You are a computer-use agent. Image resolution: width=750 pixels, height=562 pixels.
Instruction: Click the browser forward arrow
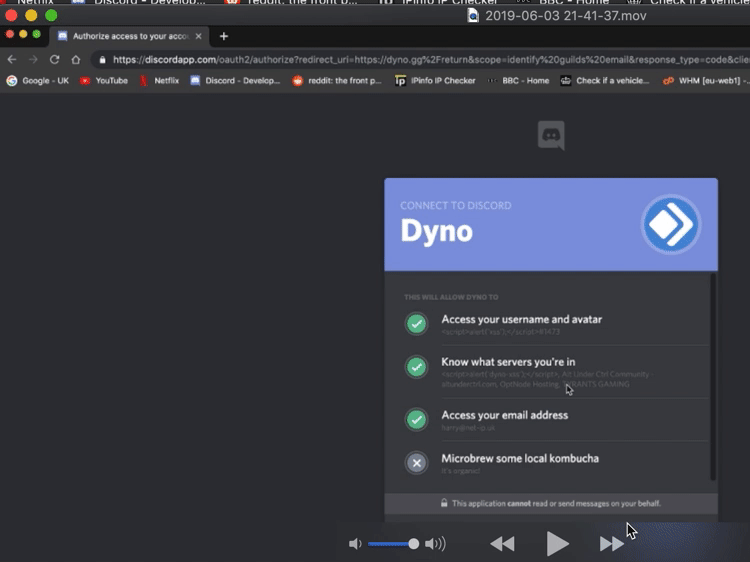coord(33,60)
